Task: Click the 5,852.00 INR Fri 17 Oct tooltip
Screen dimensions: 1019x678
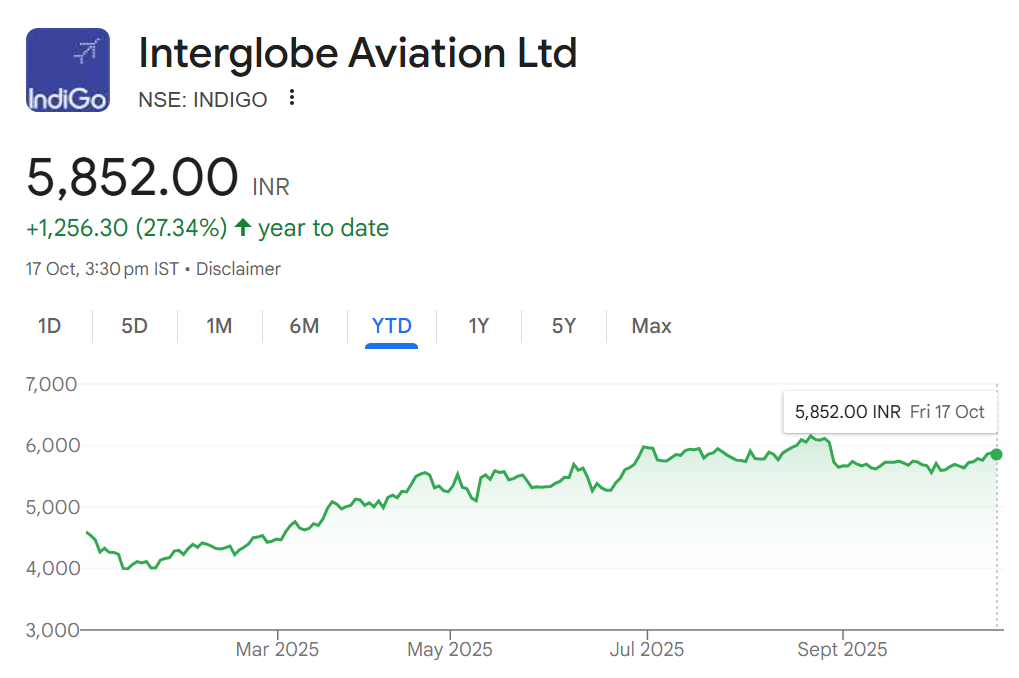Action: (x=889, y=412)
